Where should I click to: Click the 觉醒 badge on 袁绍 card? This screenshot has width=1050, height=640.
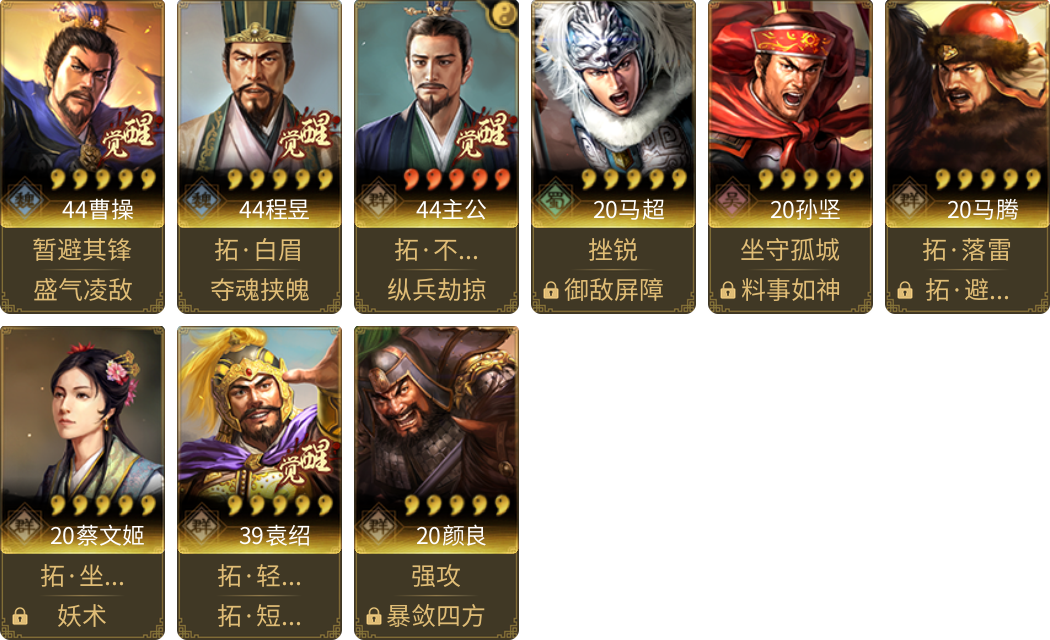coord(305,462)
